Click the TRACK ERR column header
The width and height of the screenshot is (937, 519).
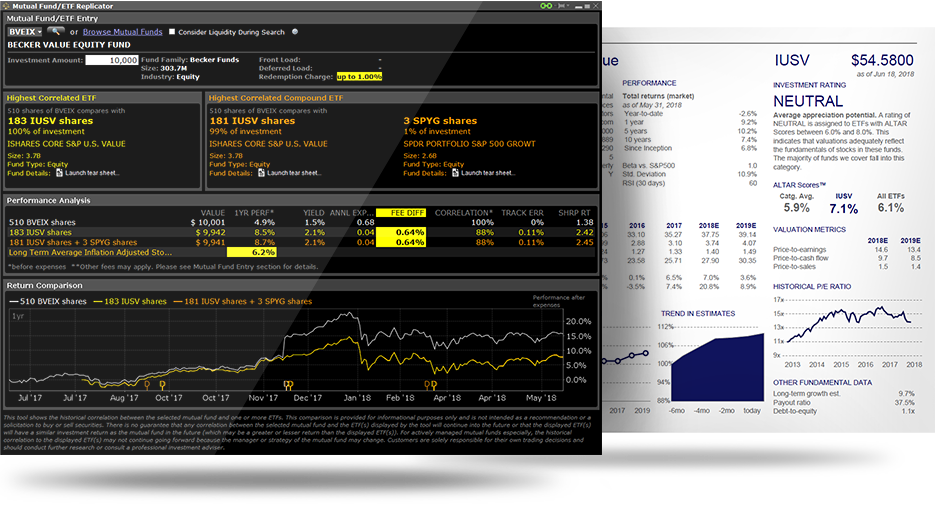point(522,213)
